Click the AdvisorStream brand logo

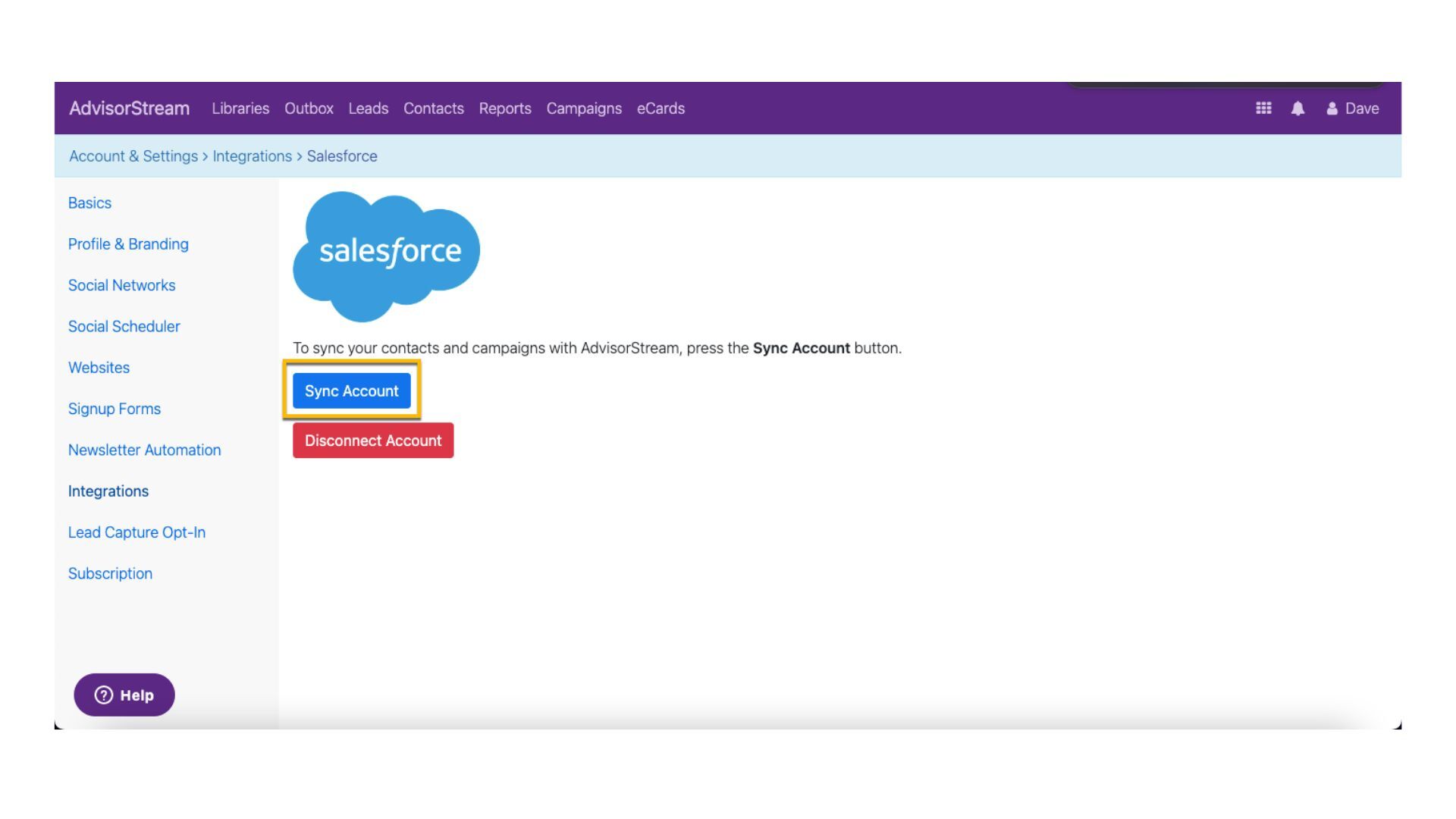click(129, 108)
